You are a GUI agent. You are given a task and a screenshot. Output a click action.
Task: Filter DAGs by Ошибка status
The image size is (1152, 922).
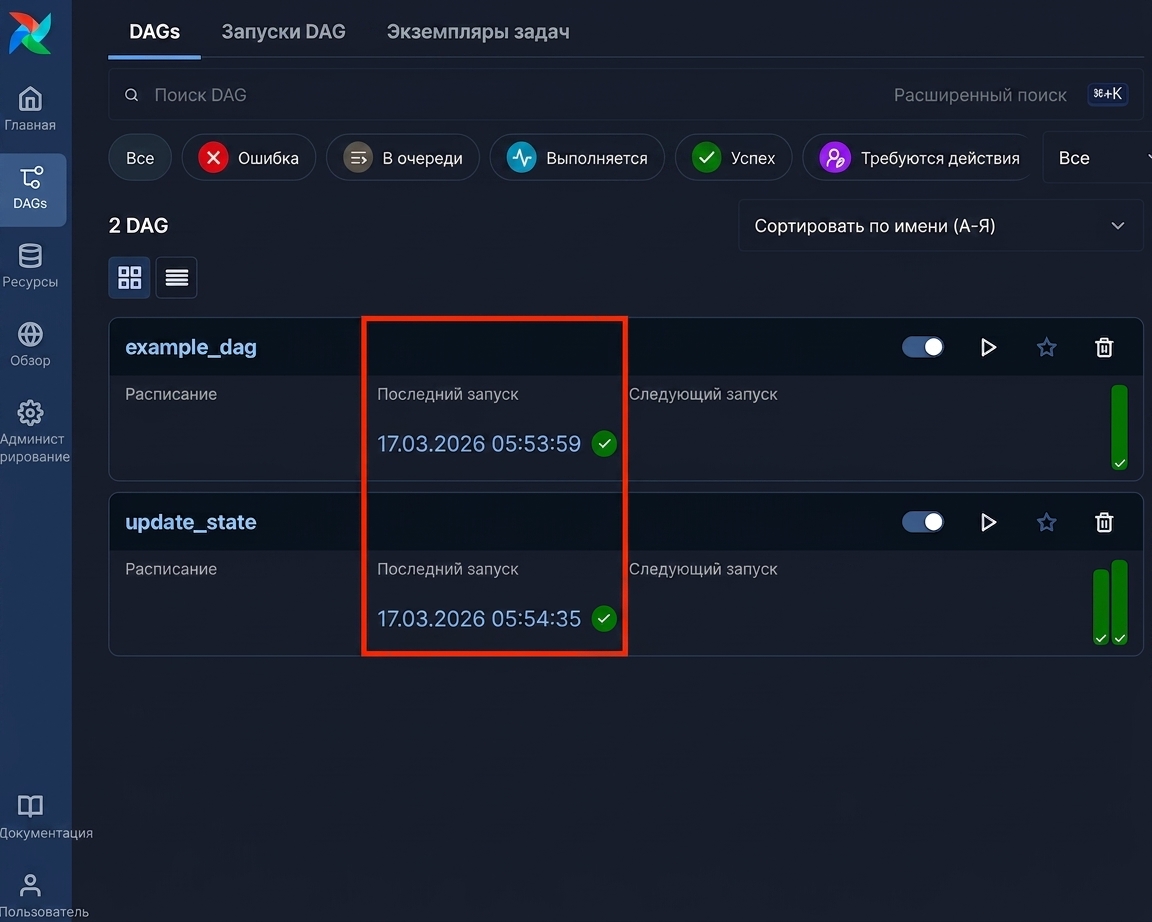(x=249, y=158)
